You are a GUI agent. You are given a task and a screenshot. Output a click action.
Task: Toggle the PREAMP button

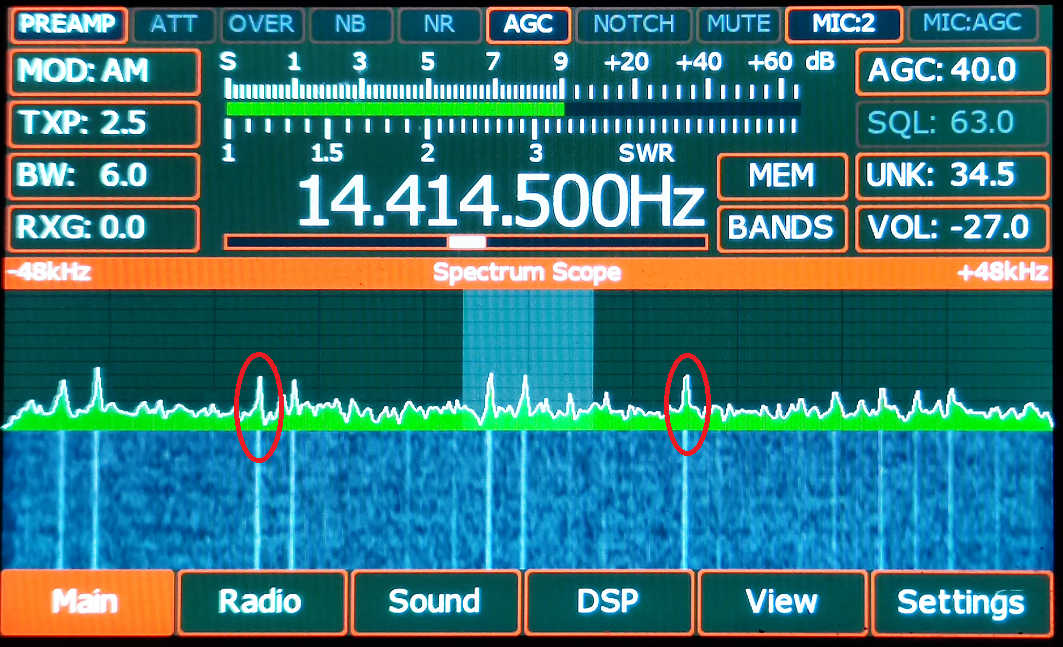tap(69, 24)
